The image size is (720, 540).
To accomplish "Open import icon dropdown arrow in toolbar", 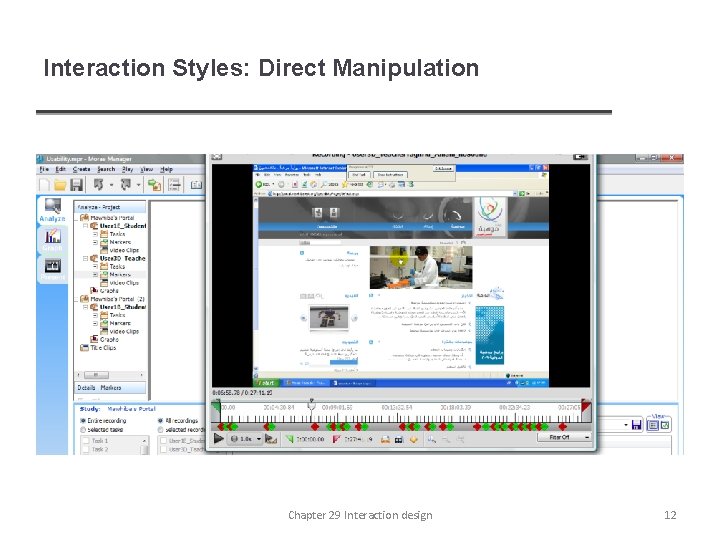I will (111, 185).
